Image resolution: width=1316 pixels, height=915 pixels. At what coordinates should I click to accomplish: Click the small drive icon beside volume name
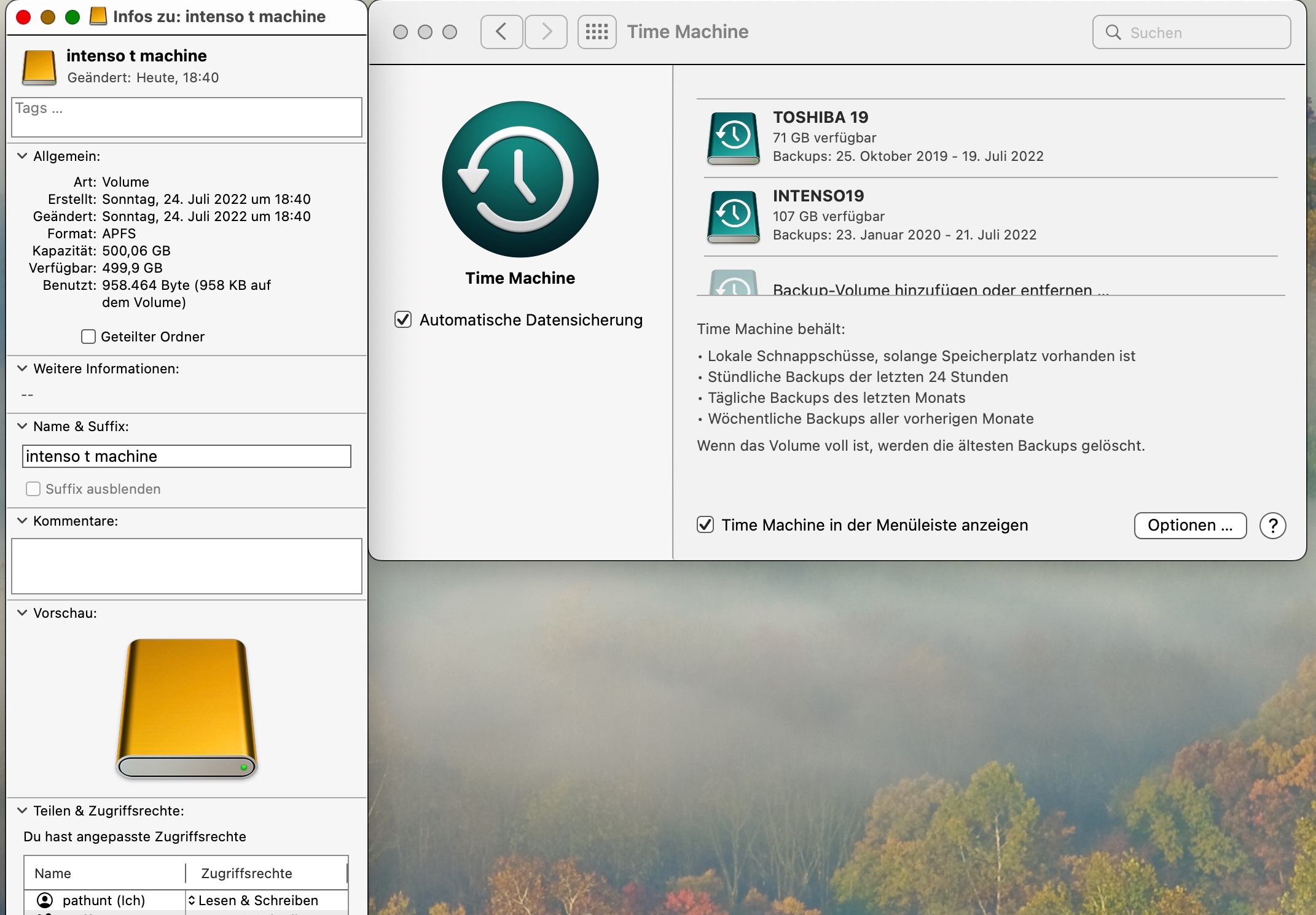point(39,67)
